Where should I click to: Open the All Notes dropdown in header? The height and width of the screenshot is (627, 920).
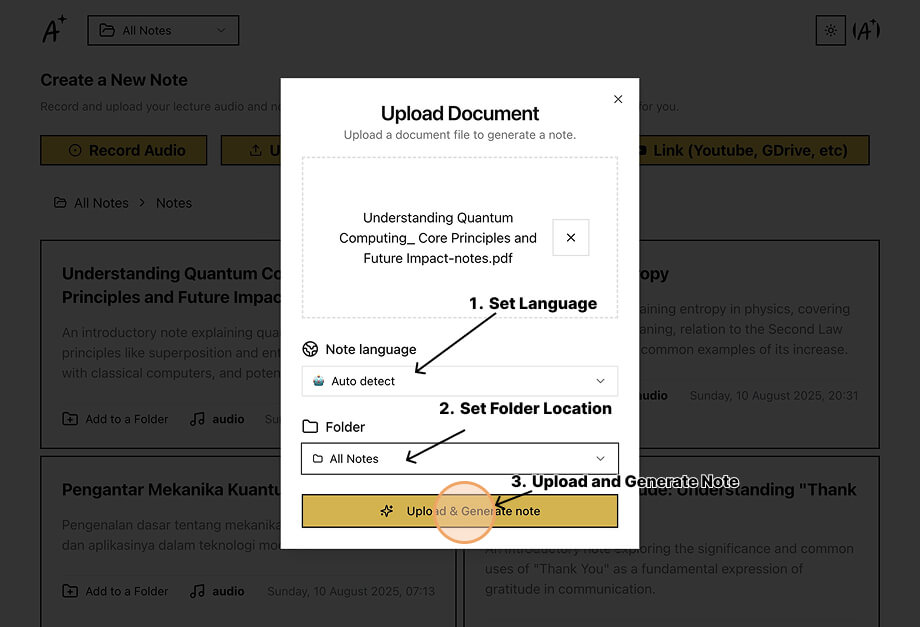coord(163,30)
